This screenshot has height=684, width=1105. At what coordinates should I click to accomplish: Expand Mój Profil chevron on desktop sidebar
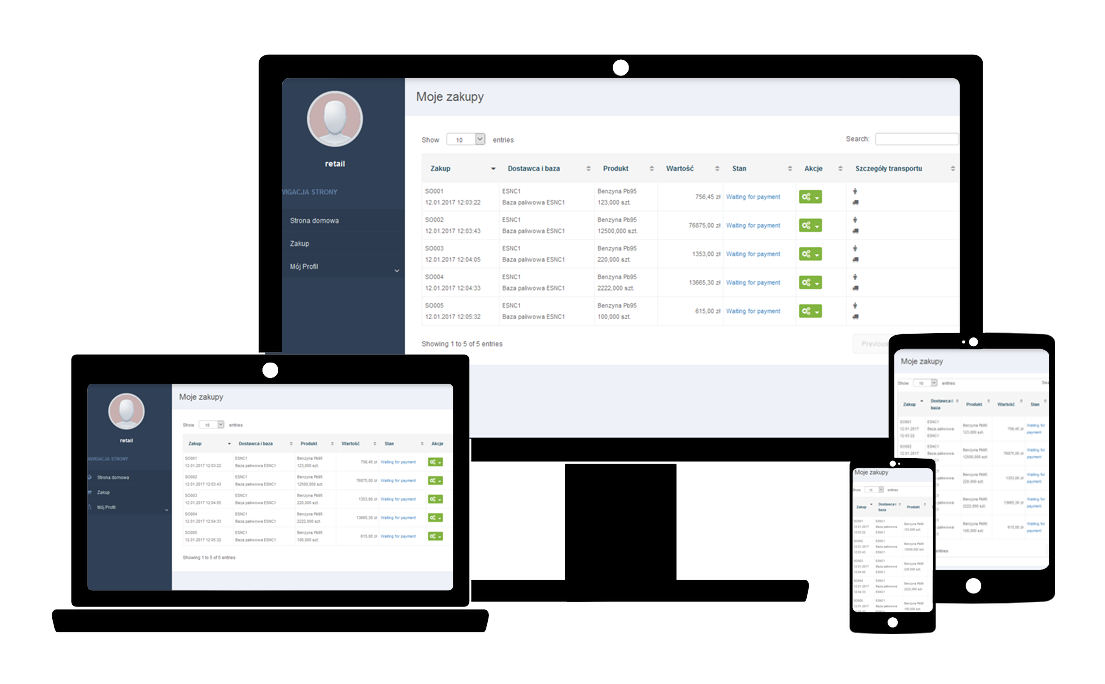click(x=396, y=270)
